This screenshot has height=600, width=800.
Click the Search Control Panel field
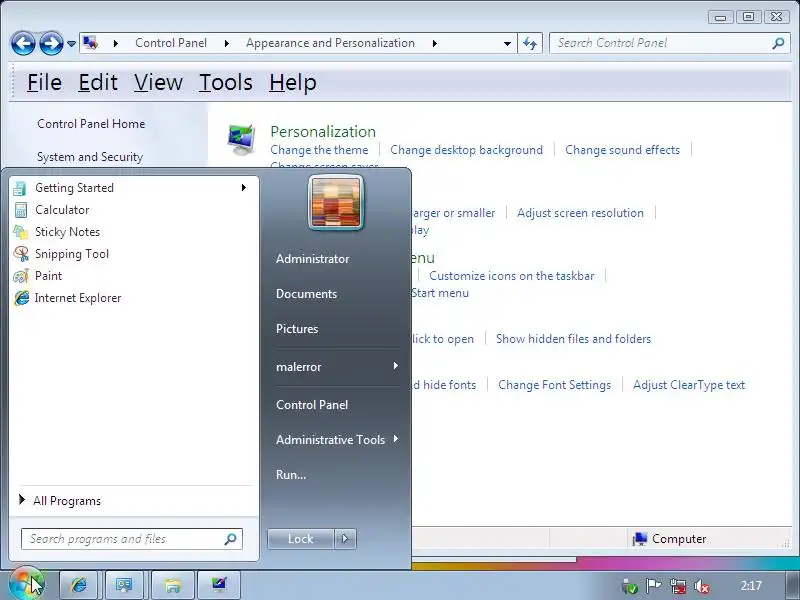[x=662, y=43]
